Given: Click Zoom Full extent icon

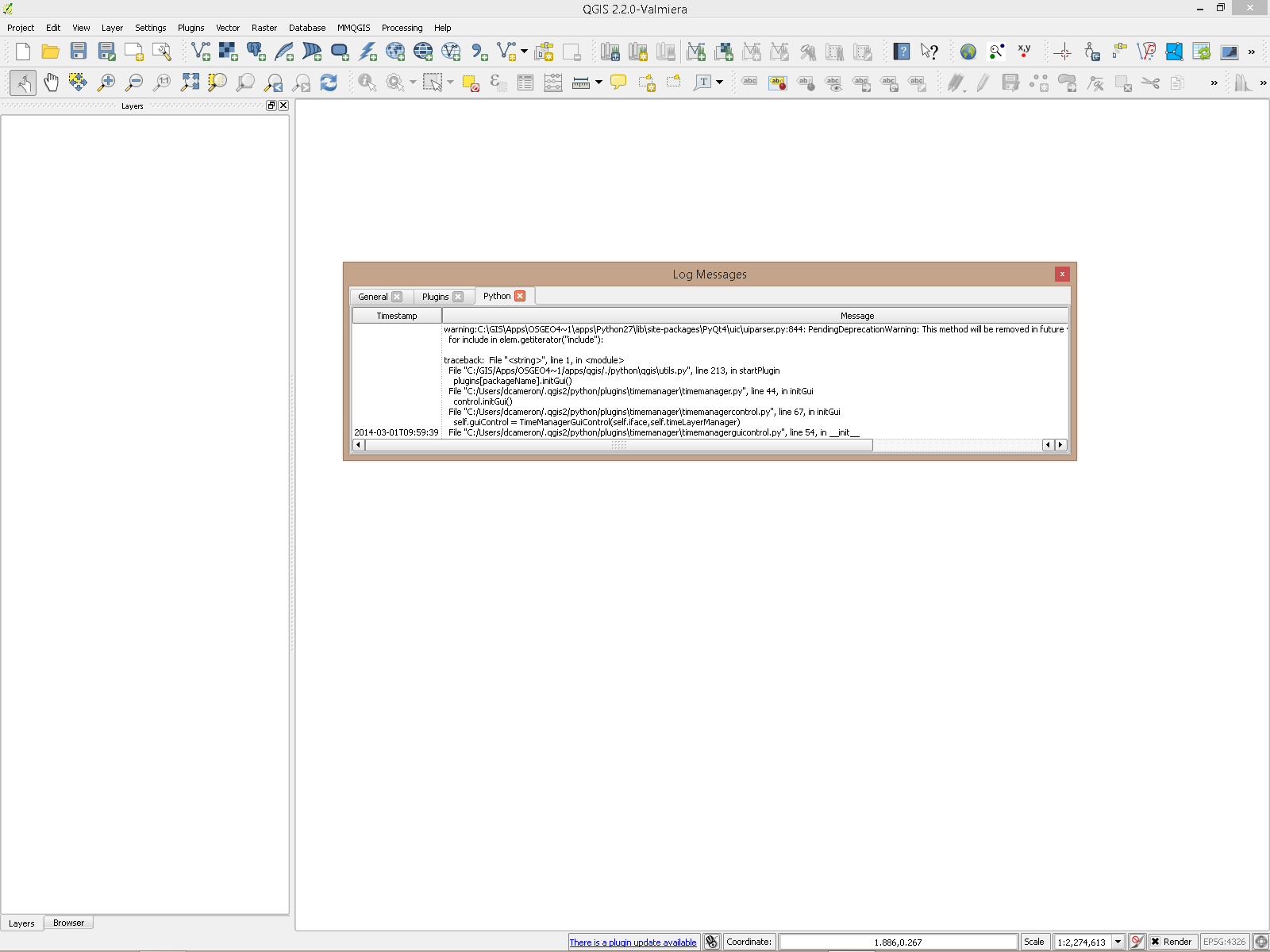Looking at the screenshot, I should pos(190,83).
